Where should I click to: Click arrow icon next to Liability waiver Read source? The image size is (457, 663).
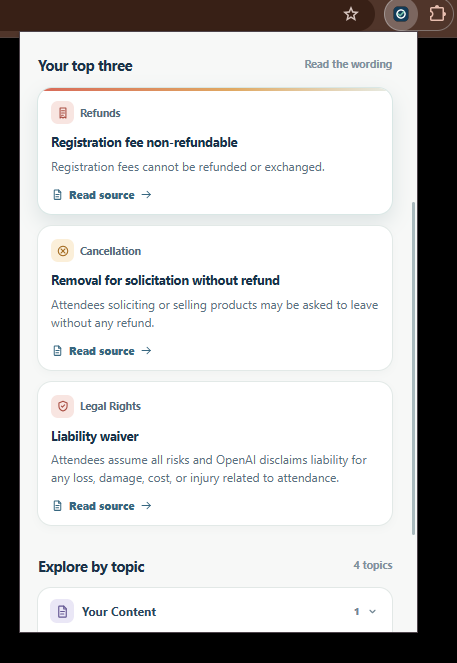(146, 506)
